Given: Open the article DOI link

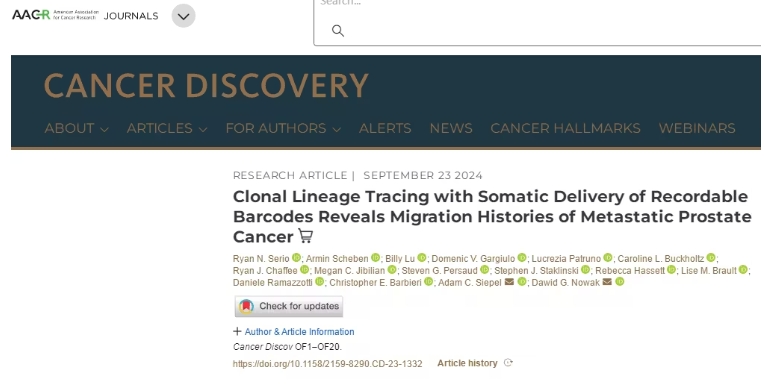Looking at the screenshot, I should coord(327,364).
